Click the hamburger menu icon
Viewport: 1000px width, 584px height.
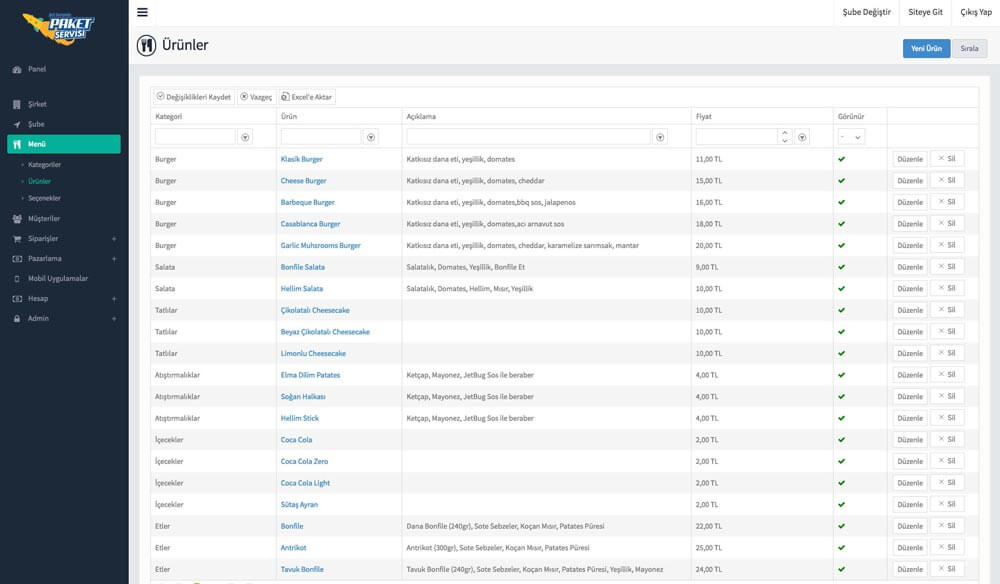tap(143, 12)
